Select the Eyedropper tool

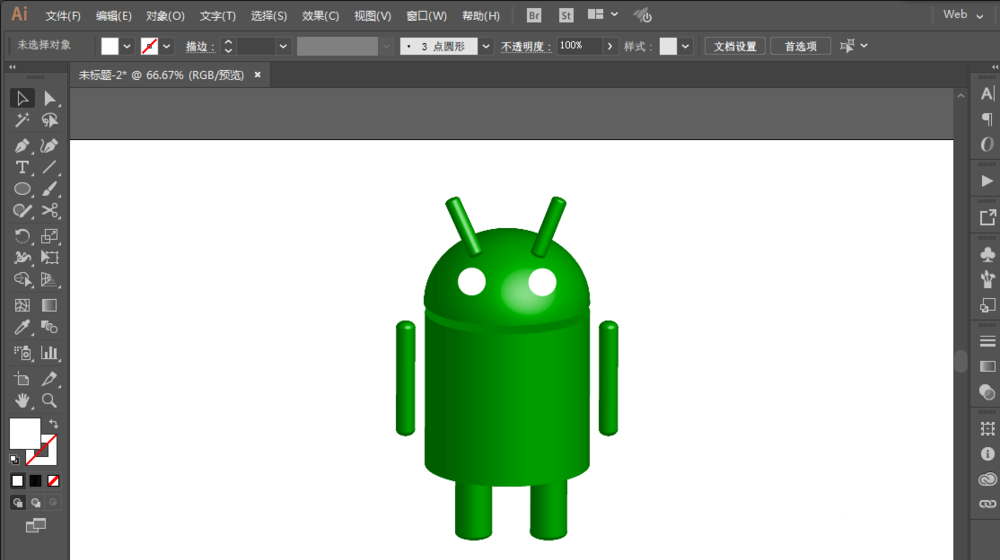(22, 327)
